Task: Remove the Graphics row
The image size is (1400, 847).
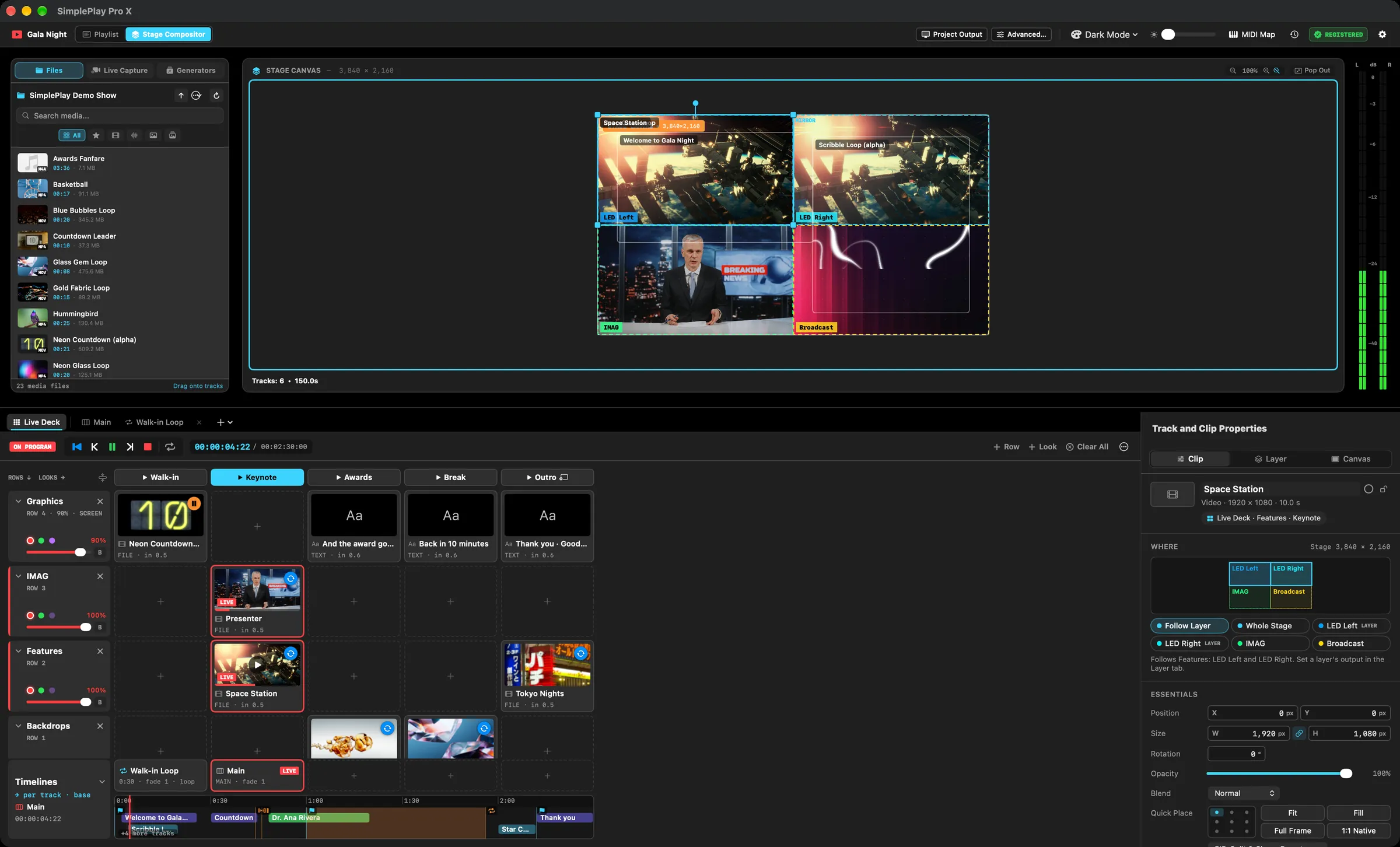Action: [100, 501]
